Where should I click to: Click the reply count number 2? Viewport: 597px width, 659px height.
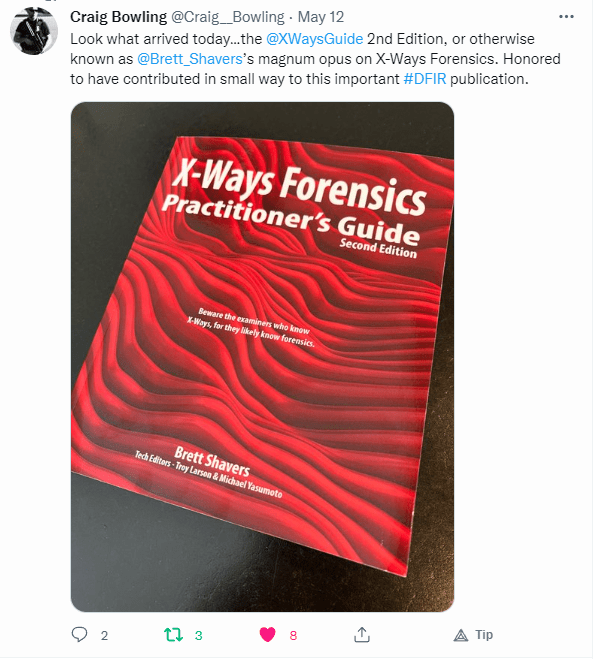tap(104, 635)
